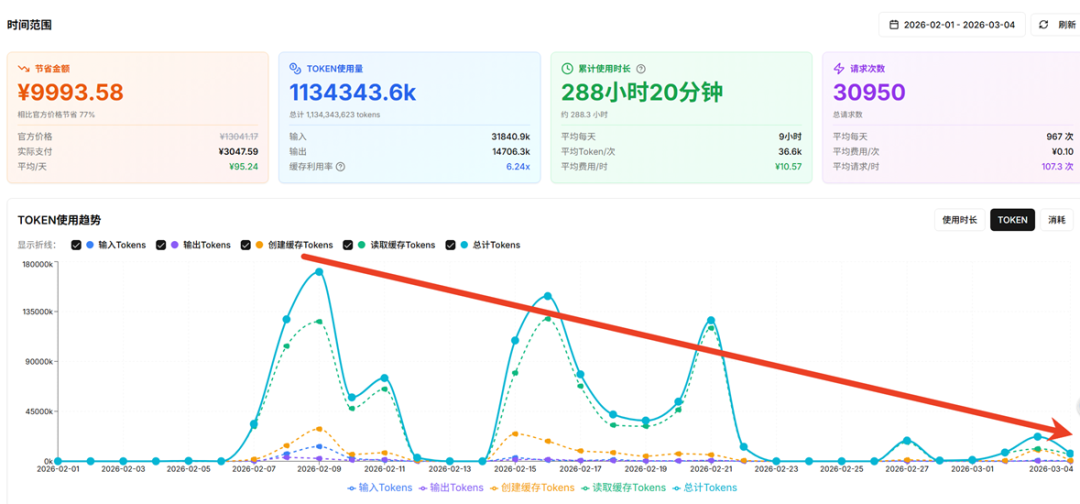Click the 总计Tokens peak data point on 2026-02-09
This screenshot has height=504, width=1080.
click(x=319, y=272)
